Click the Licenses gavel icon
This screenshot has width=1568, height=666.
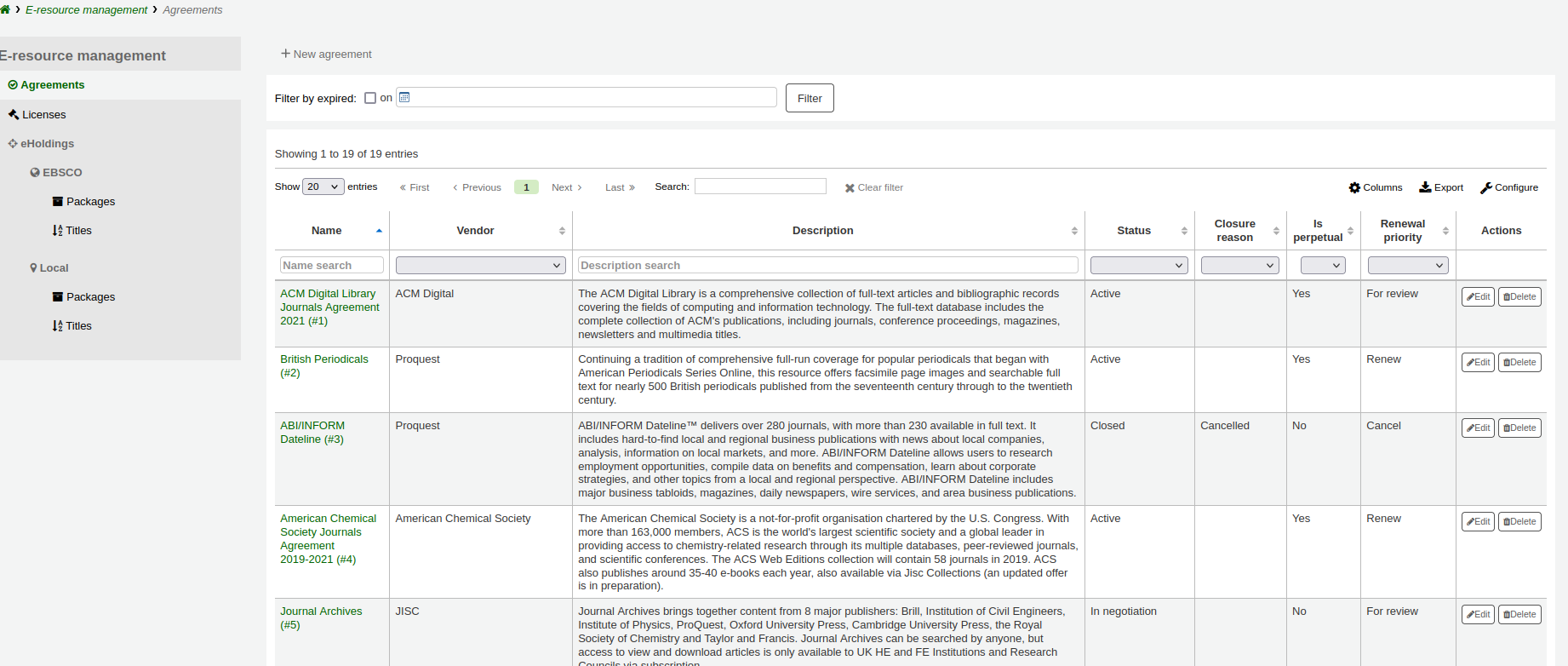coord(14,114)
